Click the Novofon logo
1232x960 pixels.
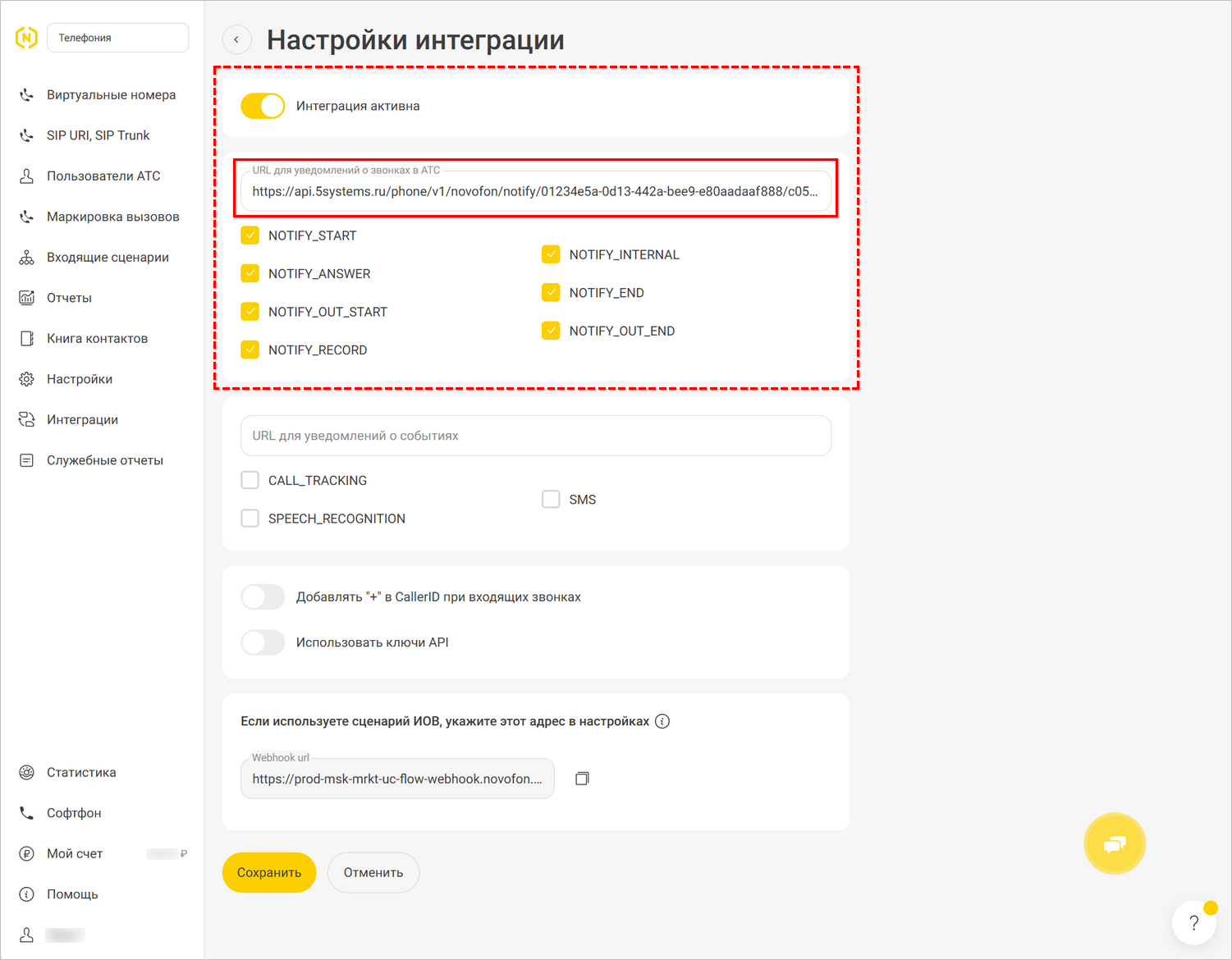click(25, 37)
